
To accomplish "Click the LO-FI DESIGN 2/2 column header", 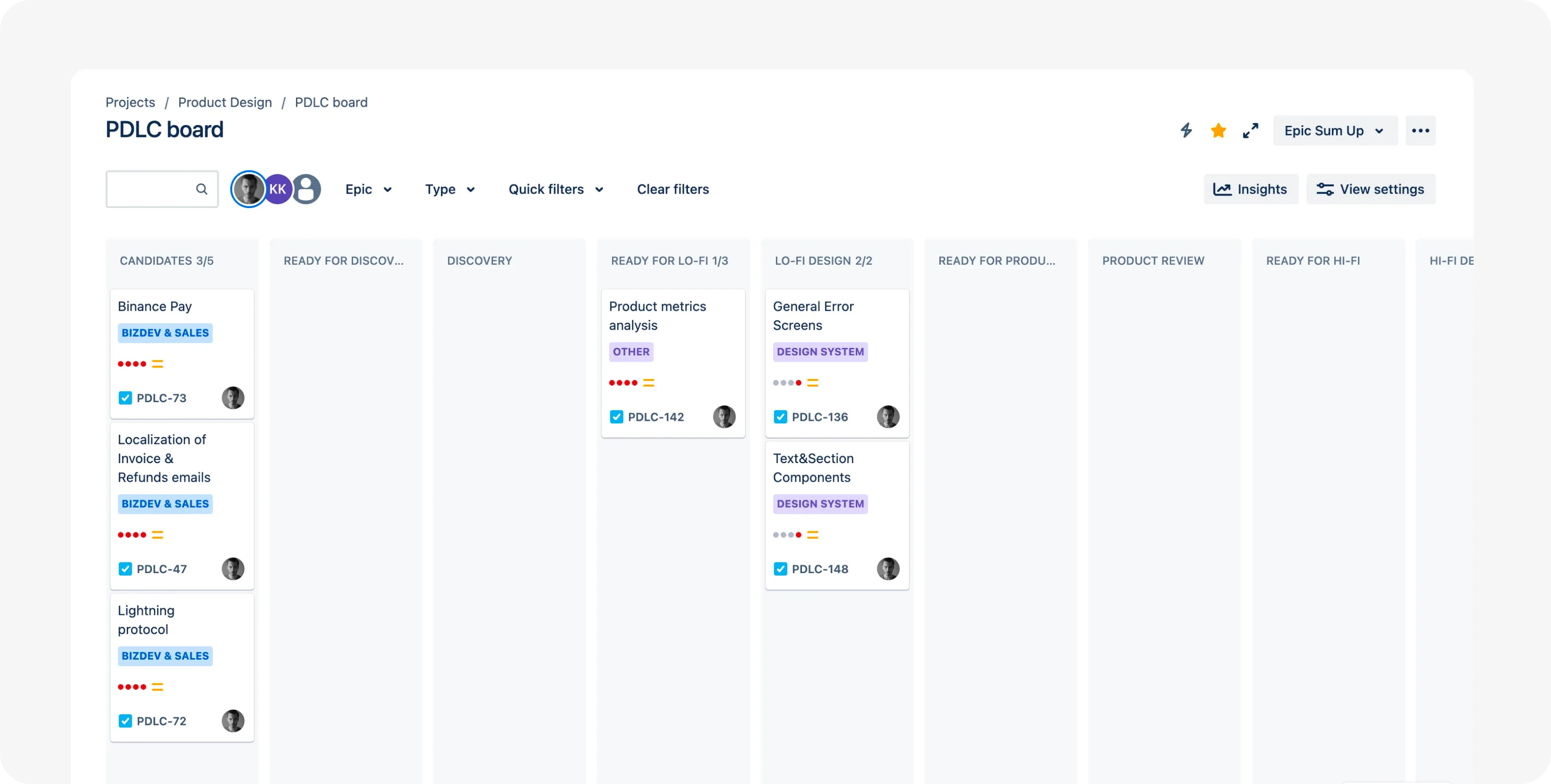I will click(823, 261).
